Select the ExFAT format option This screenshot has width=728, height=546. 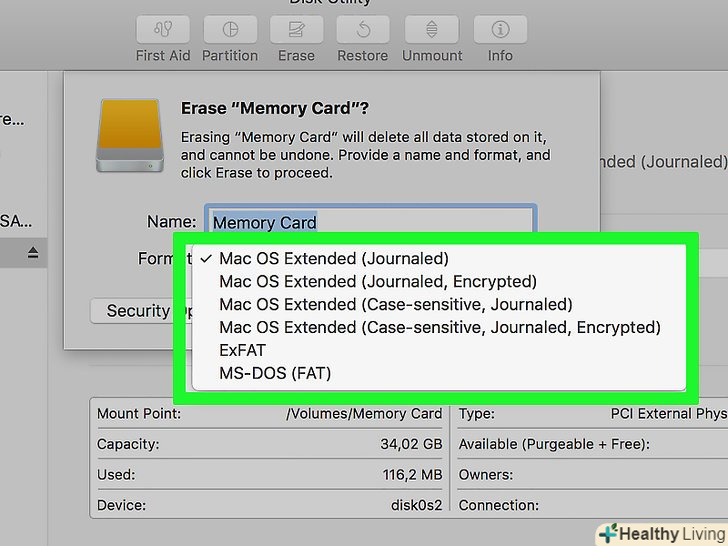pos(243,350)
